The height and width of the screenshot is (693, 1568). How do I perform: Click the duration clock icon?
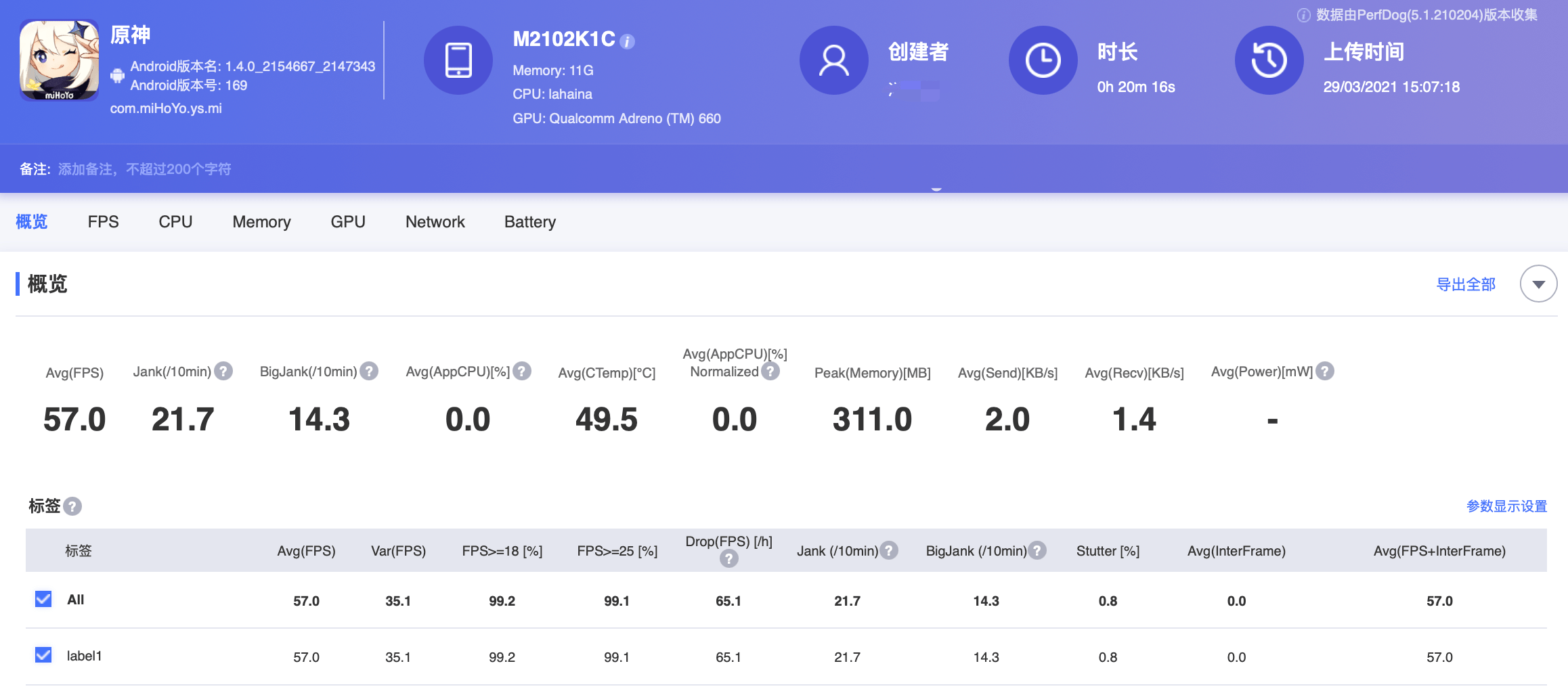click(x=1043, y=60)
